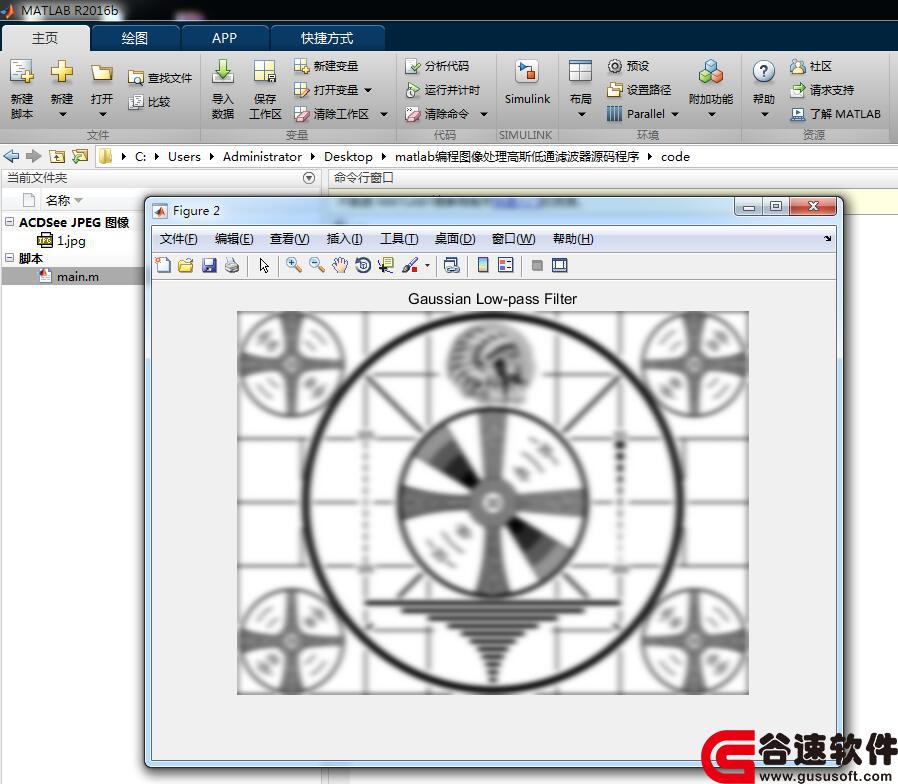The height and width of the screenshot is (784, 898).
Task: Click Learn MATLAB (了解 MATLAB)
Action: (835, 114)
